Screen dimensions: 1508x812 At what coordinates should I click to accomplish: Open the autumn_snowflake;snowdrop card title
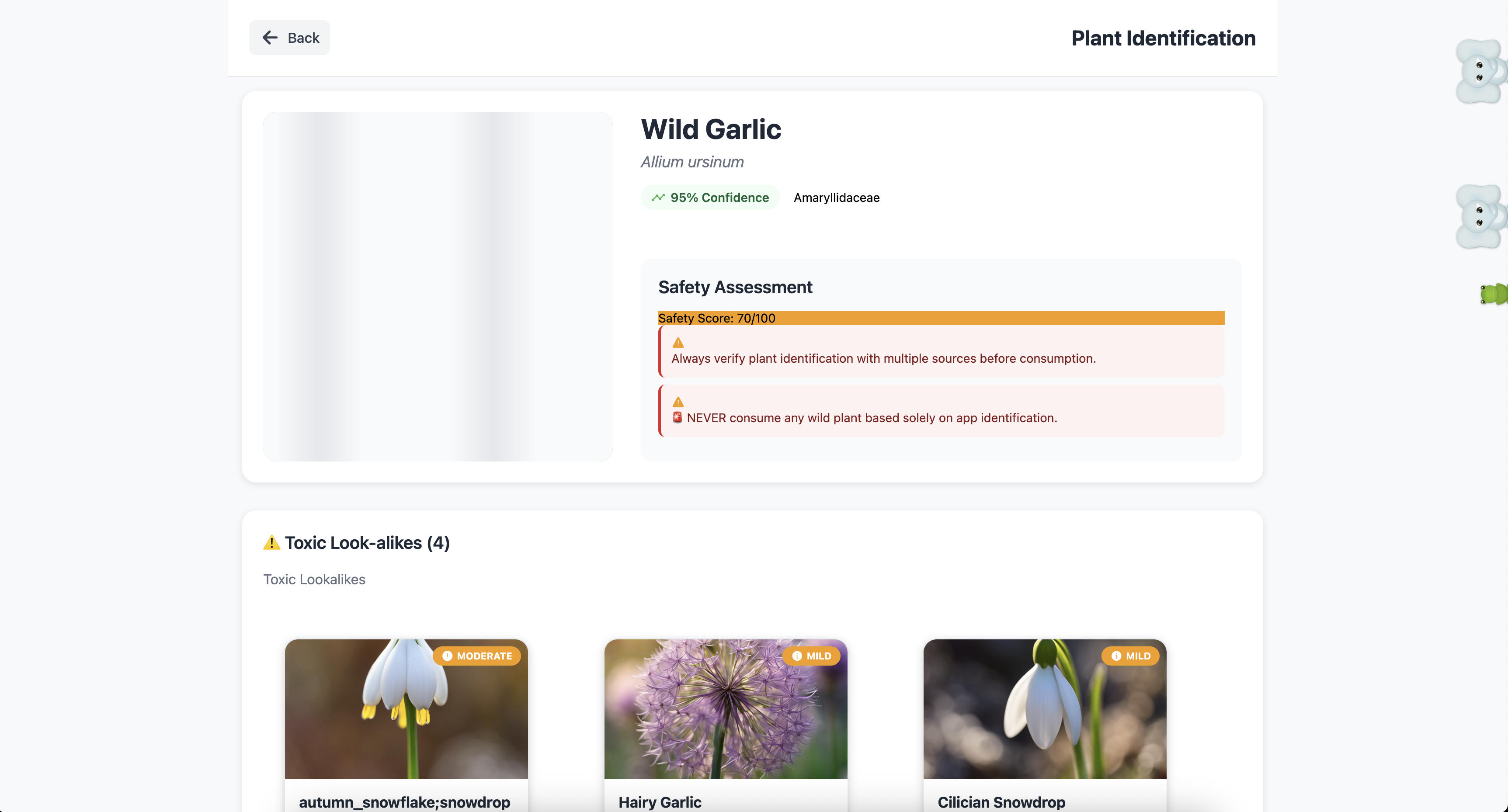pos(404,802)
